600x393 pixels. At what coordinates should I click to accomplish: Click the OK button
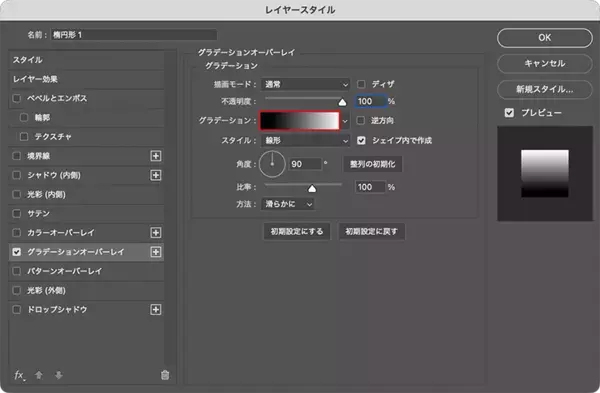[545, 38]
